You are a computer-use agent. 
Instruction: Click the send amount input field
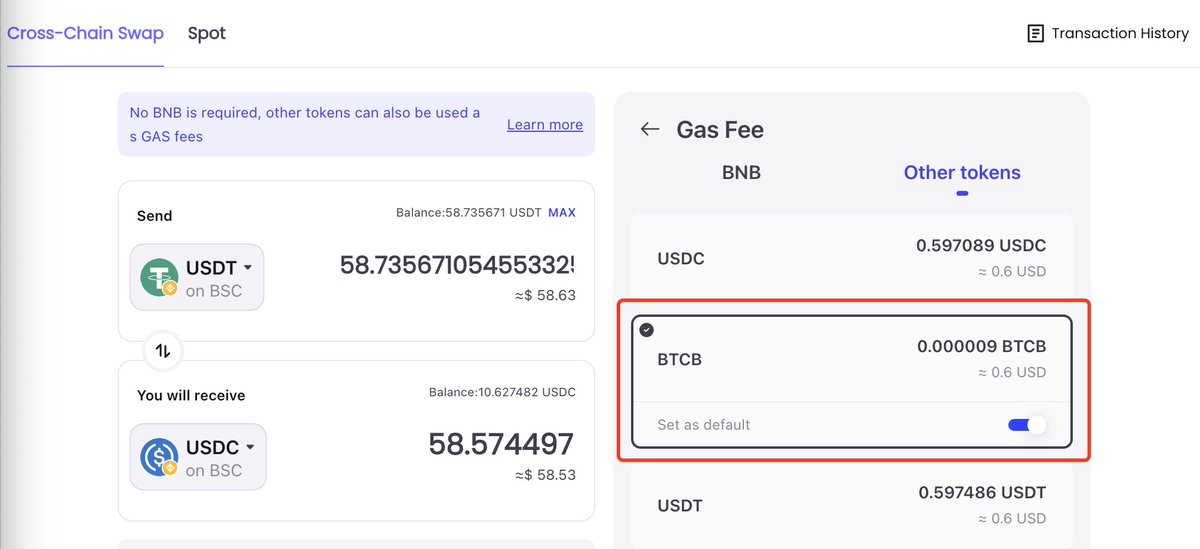pos(457,265)
